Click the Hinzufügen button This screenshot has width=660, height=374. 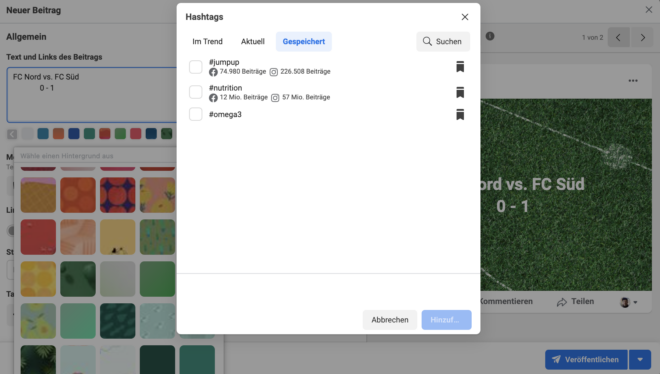(446, 320)
